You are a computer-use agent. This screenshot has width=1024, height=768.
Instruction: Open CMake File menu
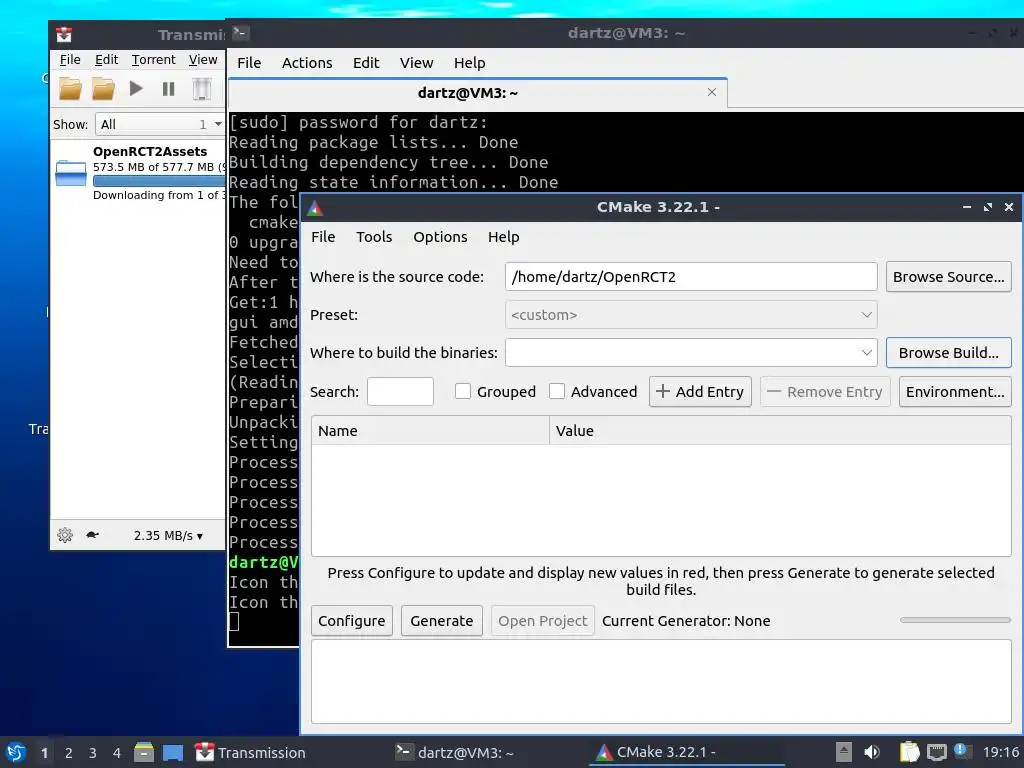[323, 237]
